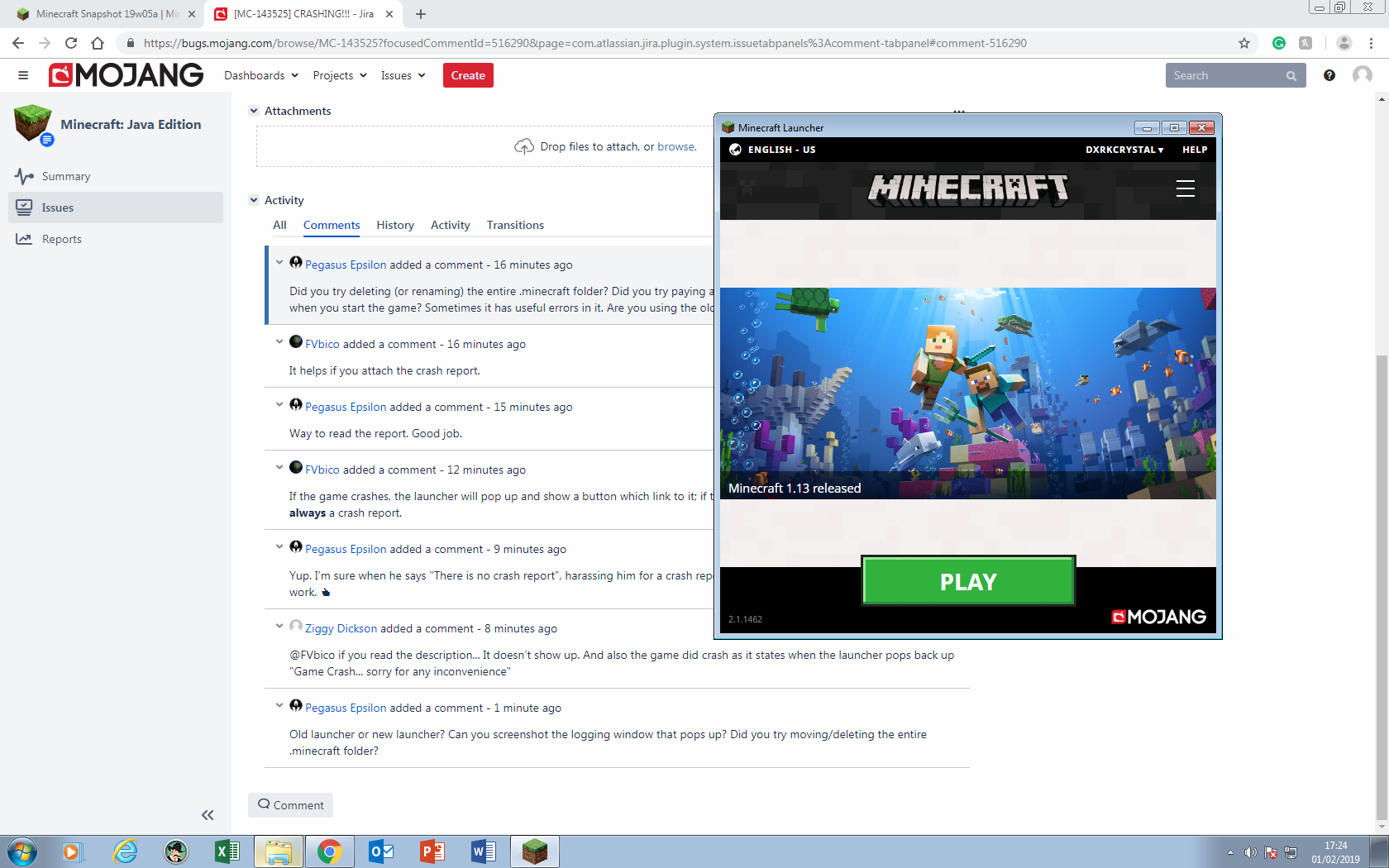Open the Projects dropdown
1389x868 pixels.
pos(340,75)
